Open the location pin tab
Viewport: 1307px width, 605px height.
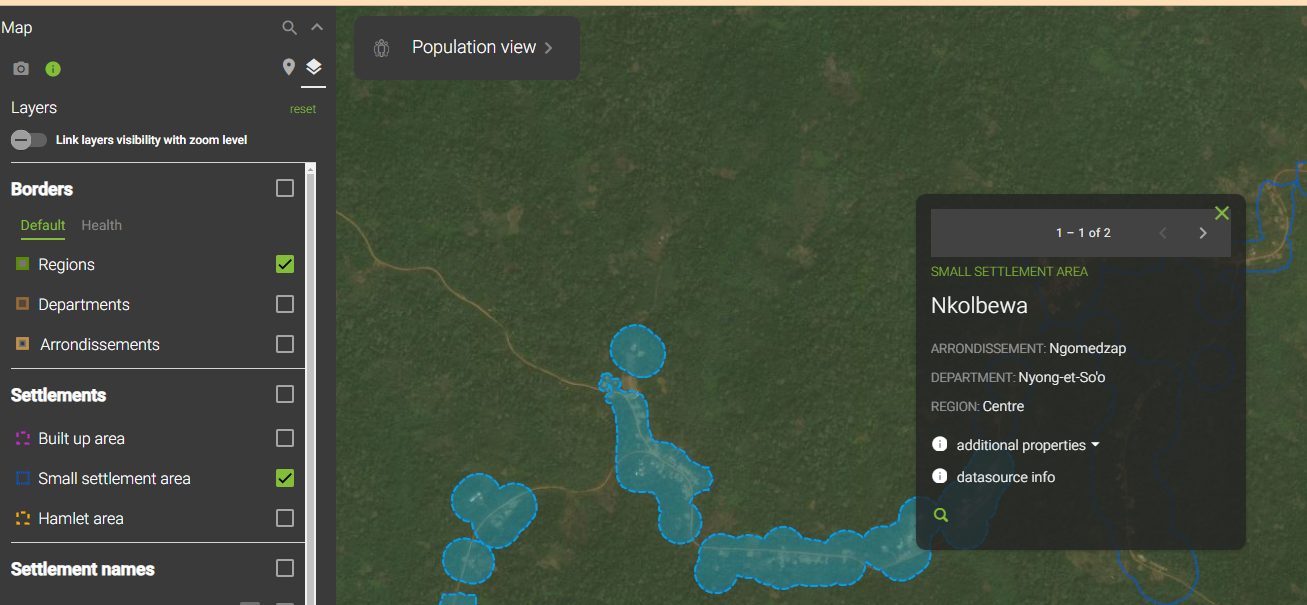tap(289, 67)
